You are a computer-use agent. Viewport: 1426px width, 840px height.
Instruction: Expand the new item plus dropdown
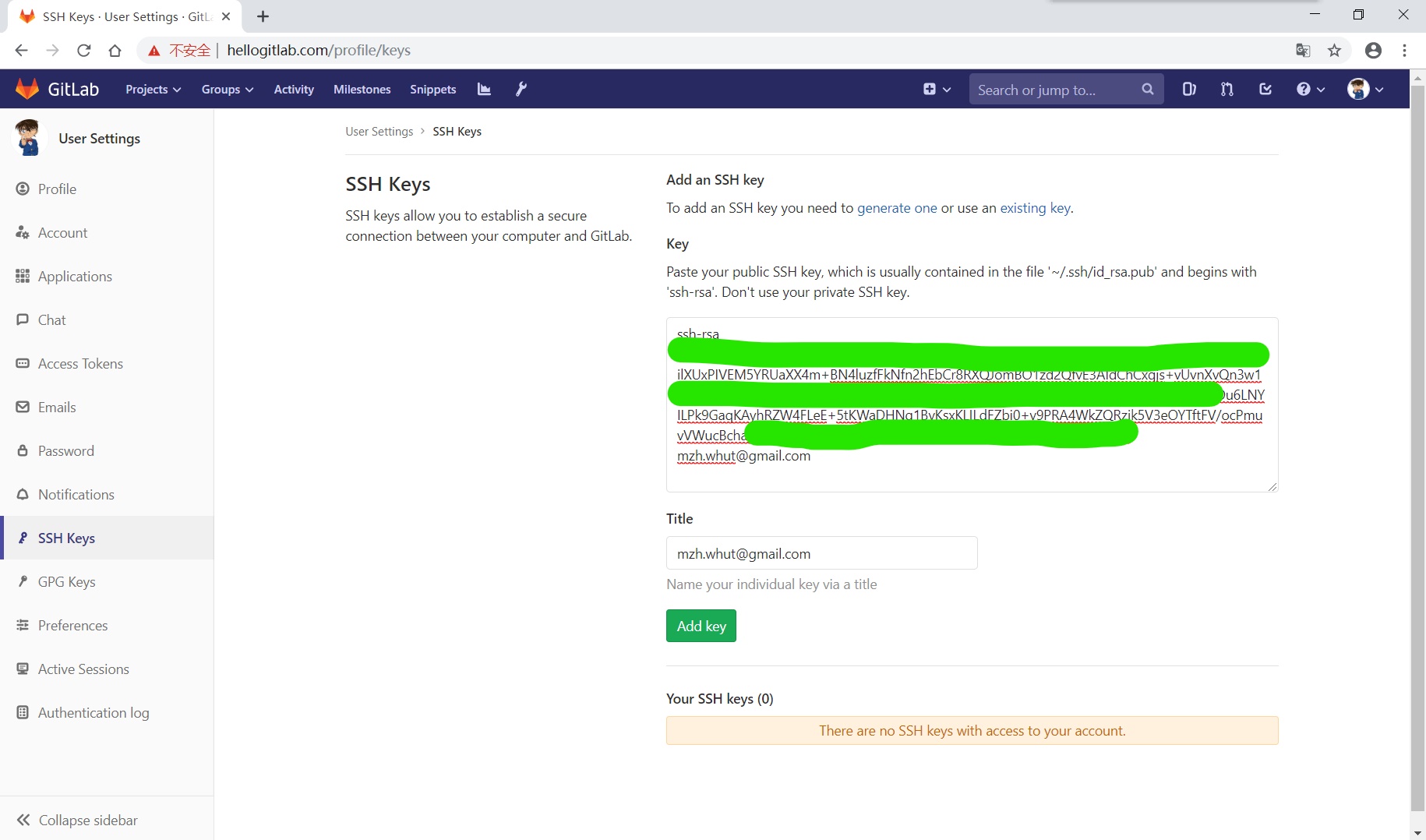[937, 90]
